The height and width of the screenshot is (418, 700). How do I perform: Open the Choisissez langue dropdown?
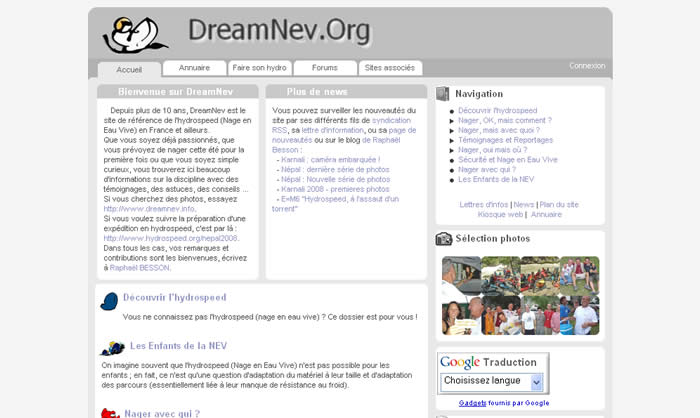coord(491,381)
